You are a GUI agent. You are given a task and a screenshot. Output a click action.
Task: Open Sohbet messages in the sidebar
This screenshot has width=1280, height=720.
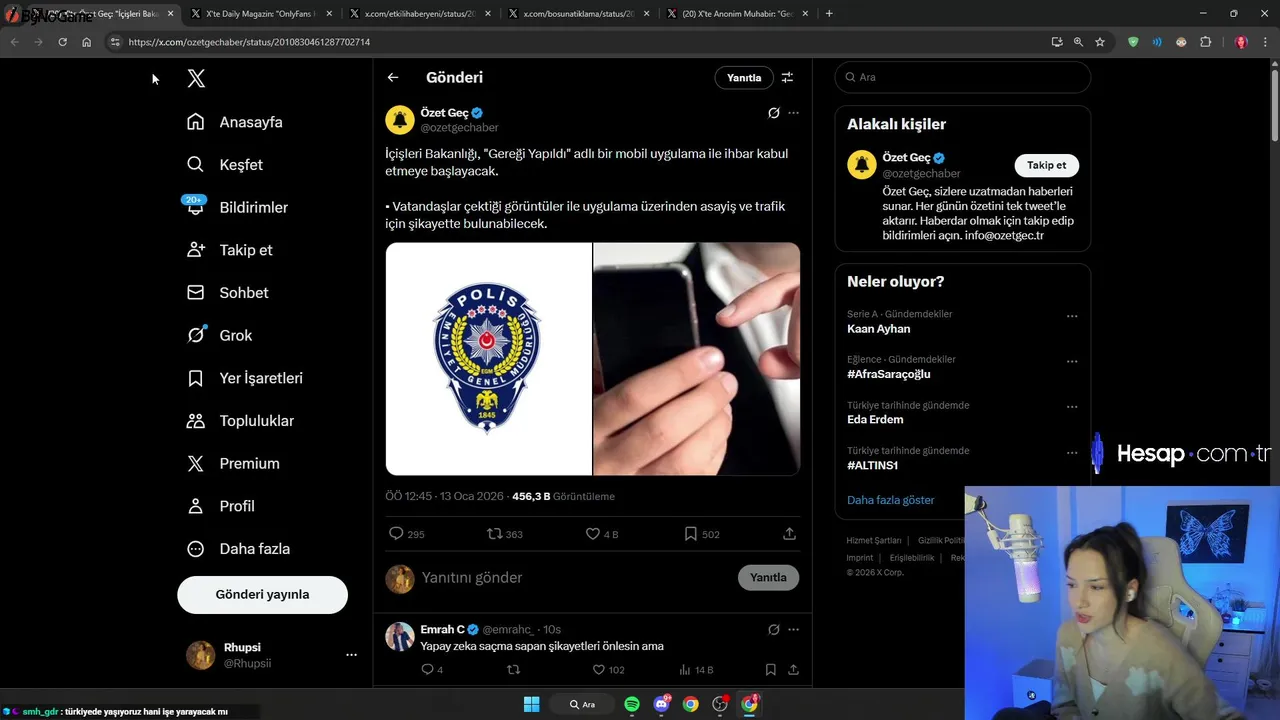click(x=228, y=293)
